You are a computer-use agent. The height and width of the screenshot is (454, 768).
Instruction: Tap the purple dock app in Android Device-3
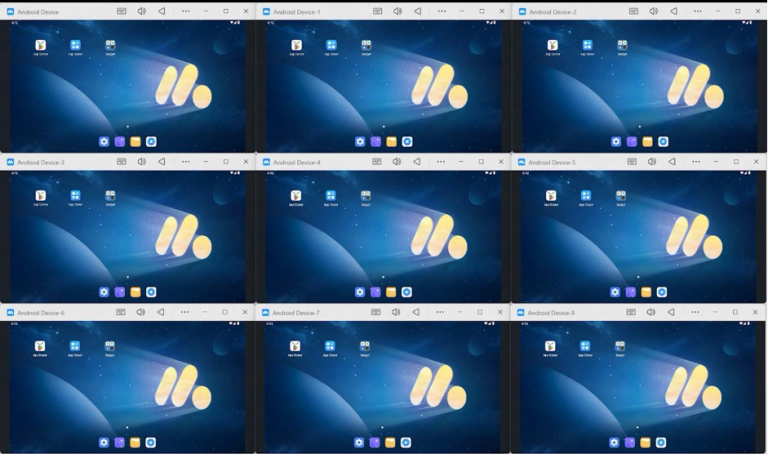[x=120, y=292]
